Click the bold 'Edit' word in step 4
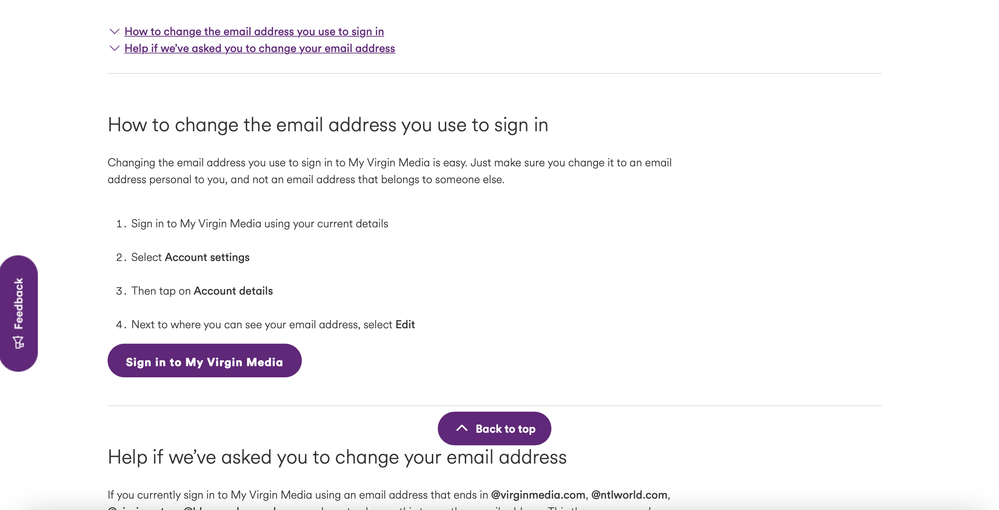 pos(405,324)
